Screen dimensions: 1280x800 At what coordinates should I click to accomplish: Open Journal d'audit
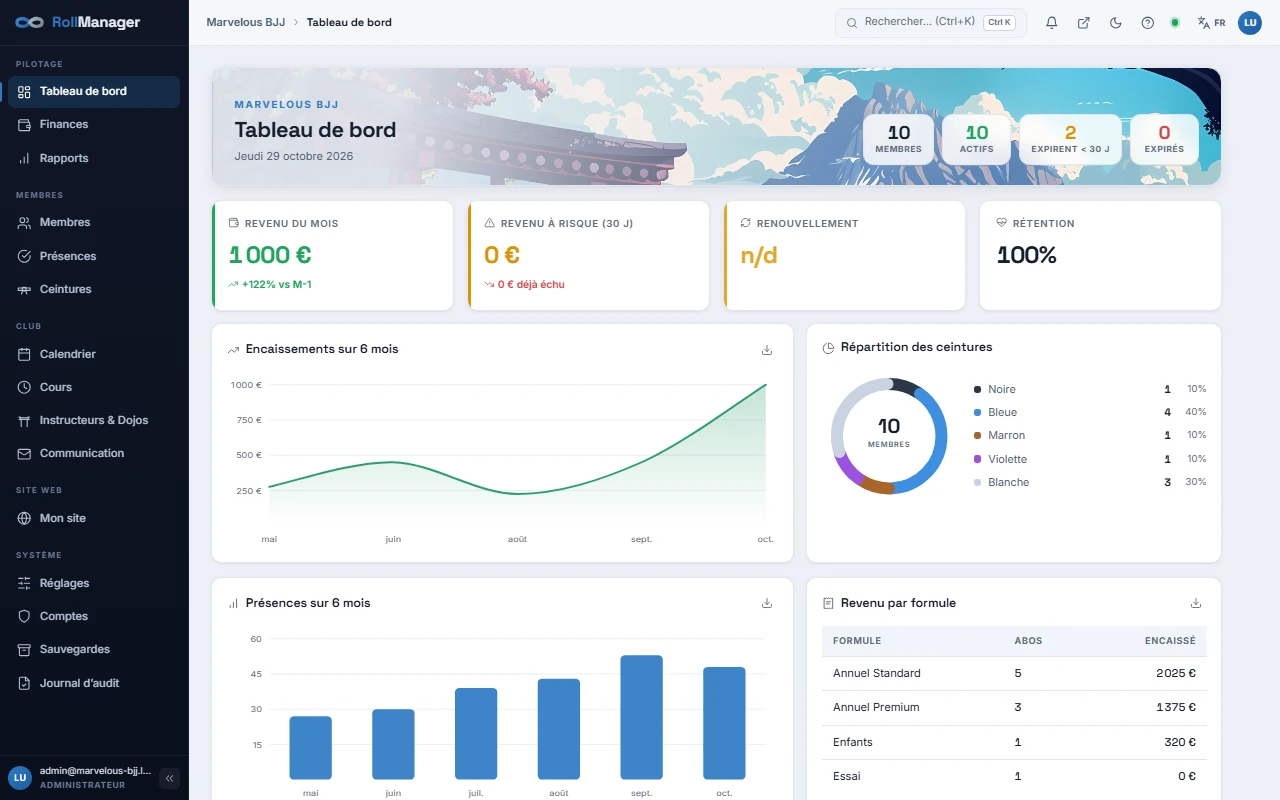(94, 683)
